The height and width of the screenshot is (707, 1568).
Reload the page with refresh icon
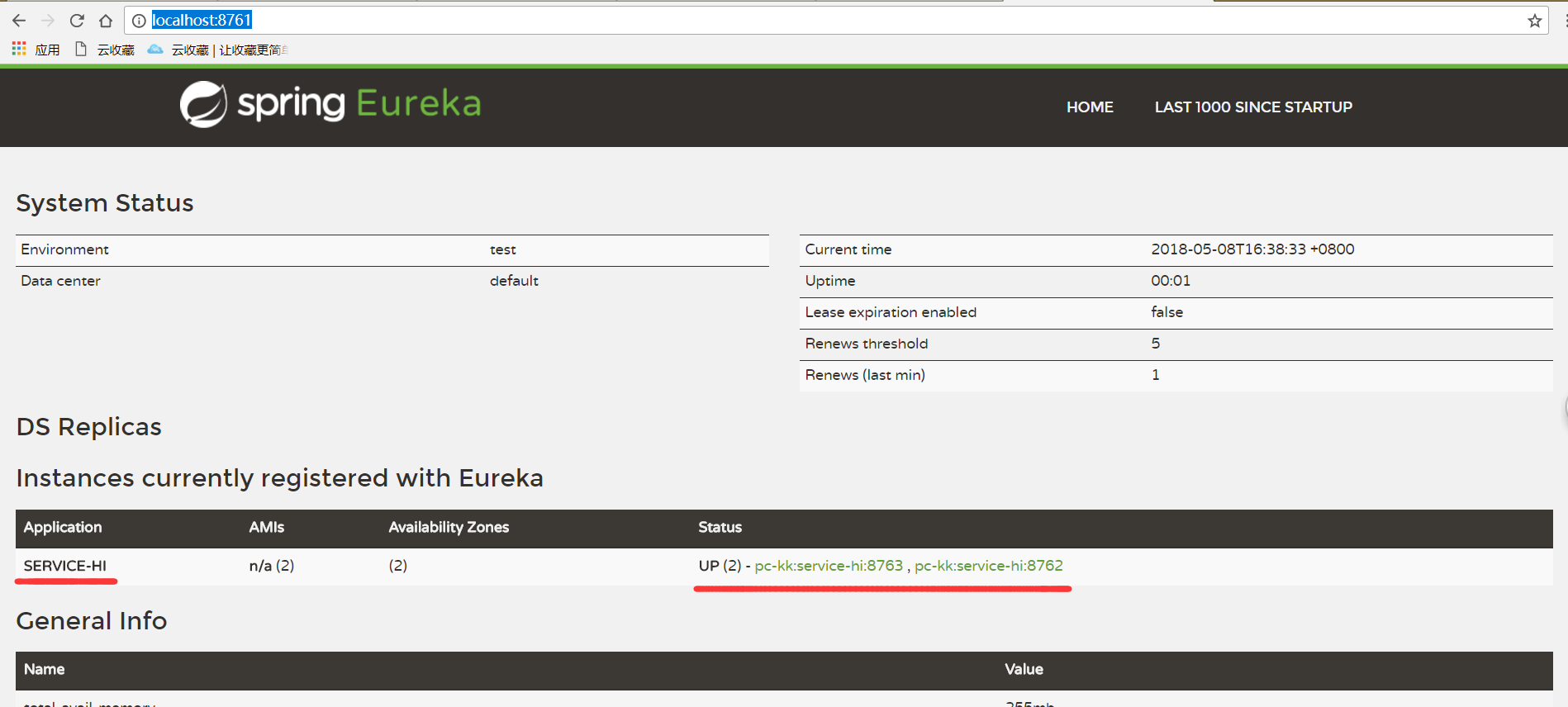(x=77, y=21)
